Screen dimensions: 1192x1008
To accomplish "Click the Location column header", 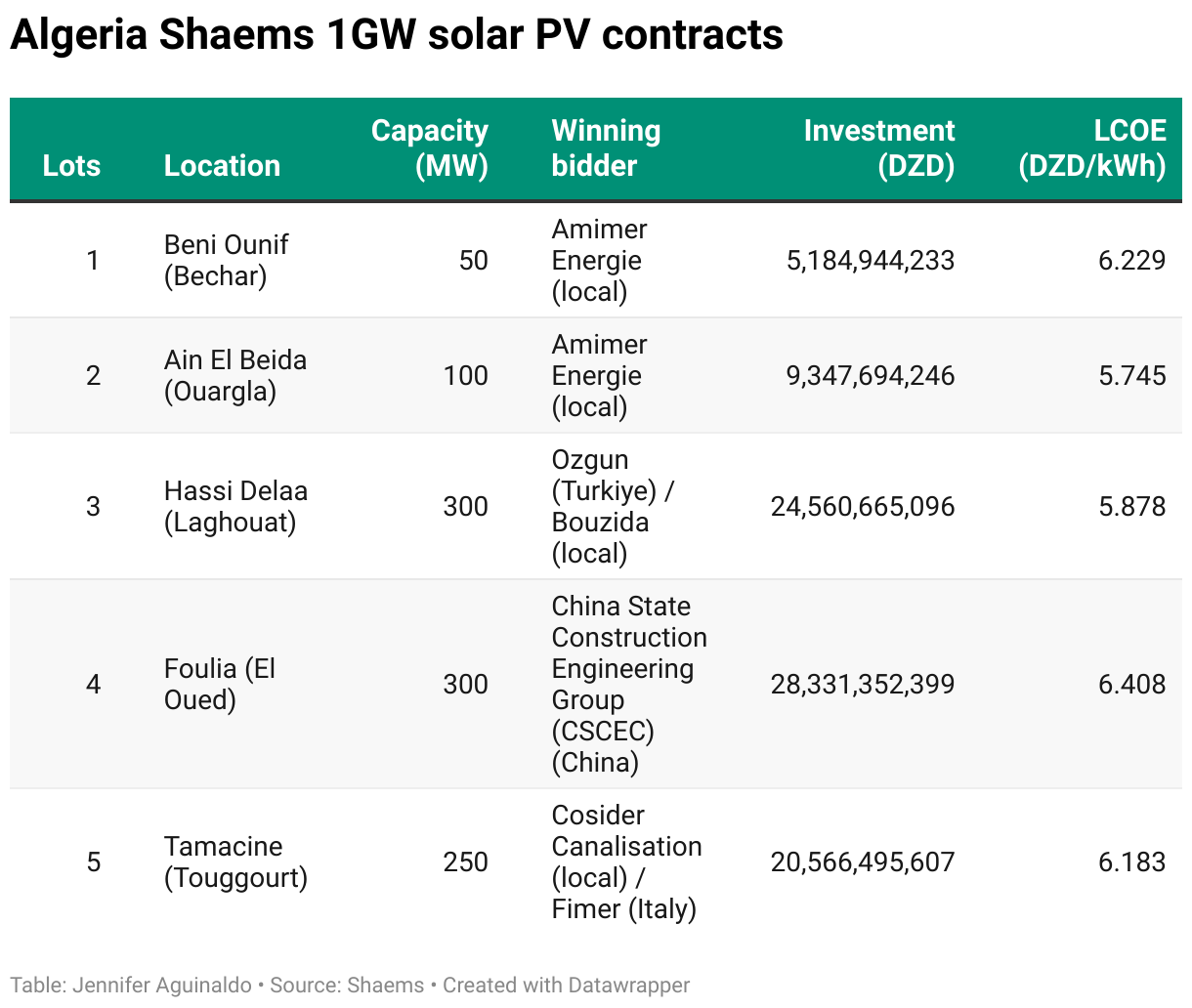I will (x=222, y=165).
